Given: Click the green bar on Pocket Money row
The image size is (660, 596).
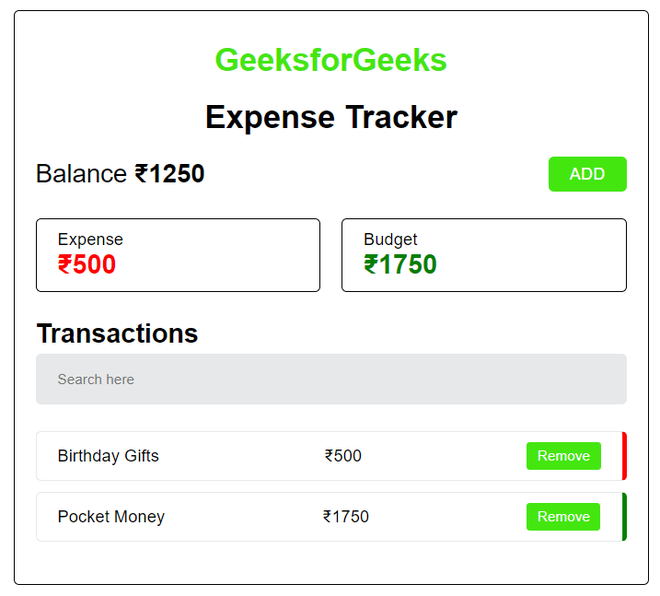Looking at the screenshot, I should pyautogui.click(x=624, y=517).
